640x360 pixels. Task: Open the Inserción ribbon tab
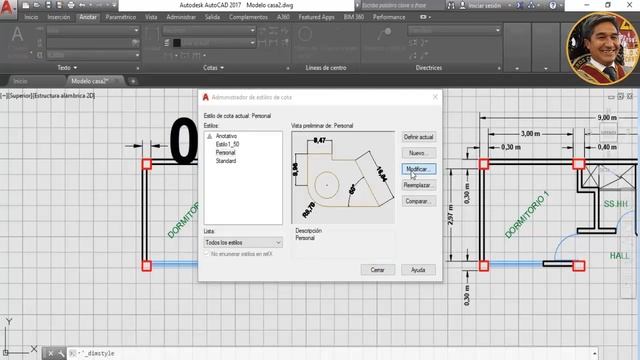pos(59,17)
